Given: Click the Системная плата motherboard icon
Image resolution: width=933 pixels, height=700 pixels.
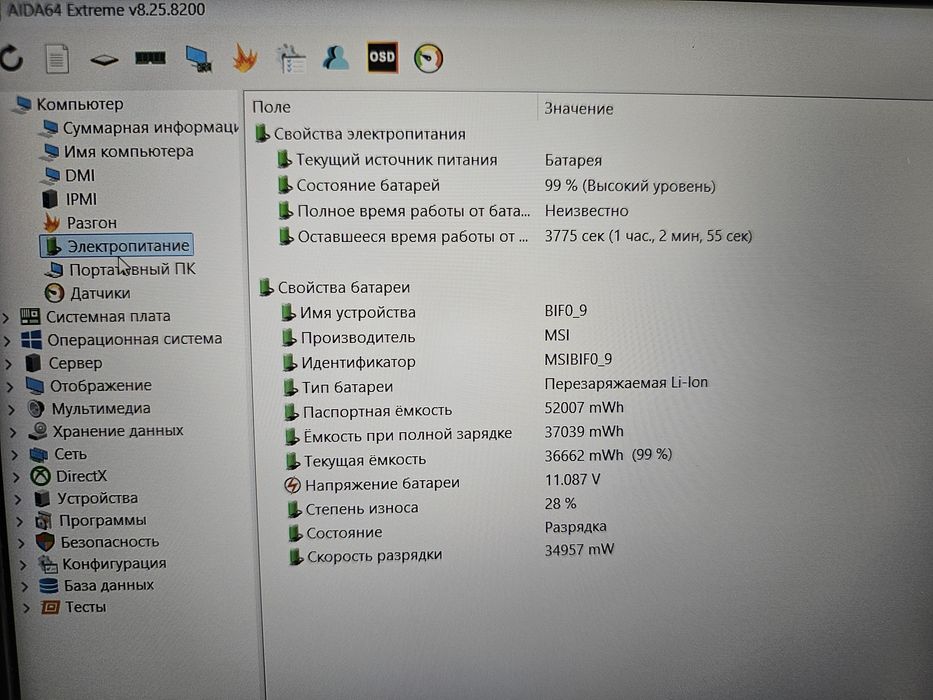Looking at the screenshot, I should pos(30,316).
